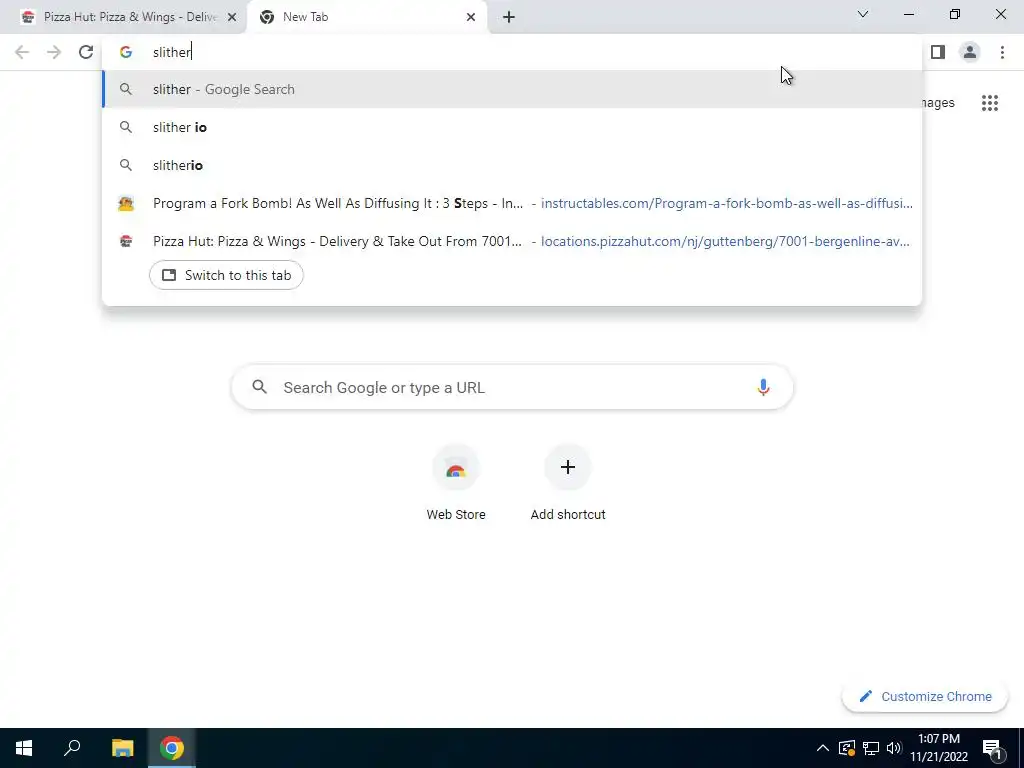Click the Images link at top right
The width and height of the screenshot is (1024, 768).
point(938,103)
